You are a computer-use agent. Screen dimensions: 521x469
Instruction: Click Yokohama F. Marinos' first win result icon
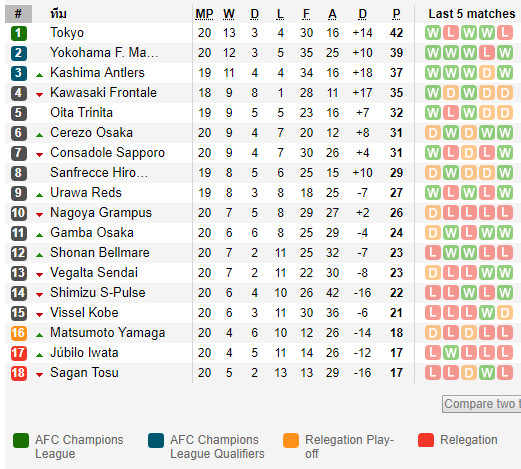click(x=433, y=53)
